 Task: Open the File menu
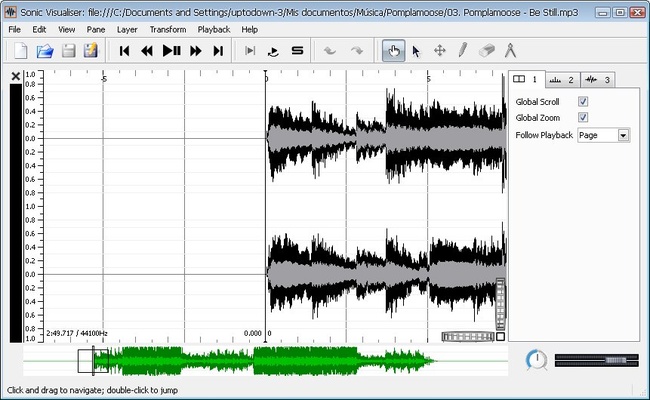pos(15,29)
